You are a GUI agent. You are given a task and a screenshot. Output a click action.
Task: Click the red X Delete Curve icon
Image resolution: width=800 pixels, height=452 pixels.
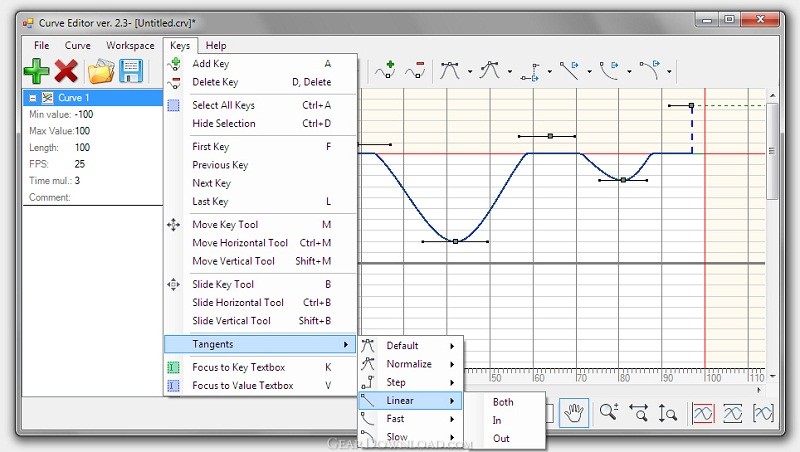66,71
